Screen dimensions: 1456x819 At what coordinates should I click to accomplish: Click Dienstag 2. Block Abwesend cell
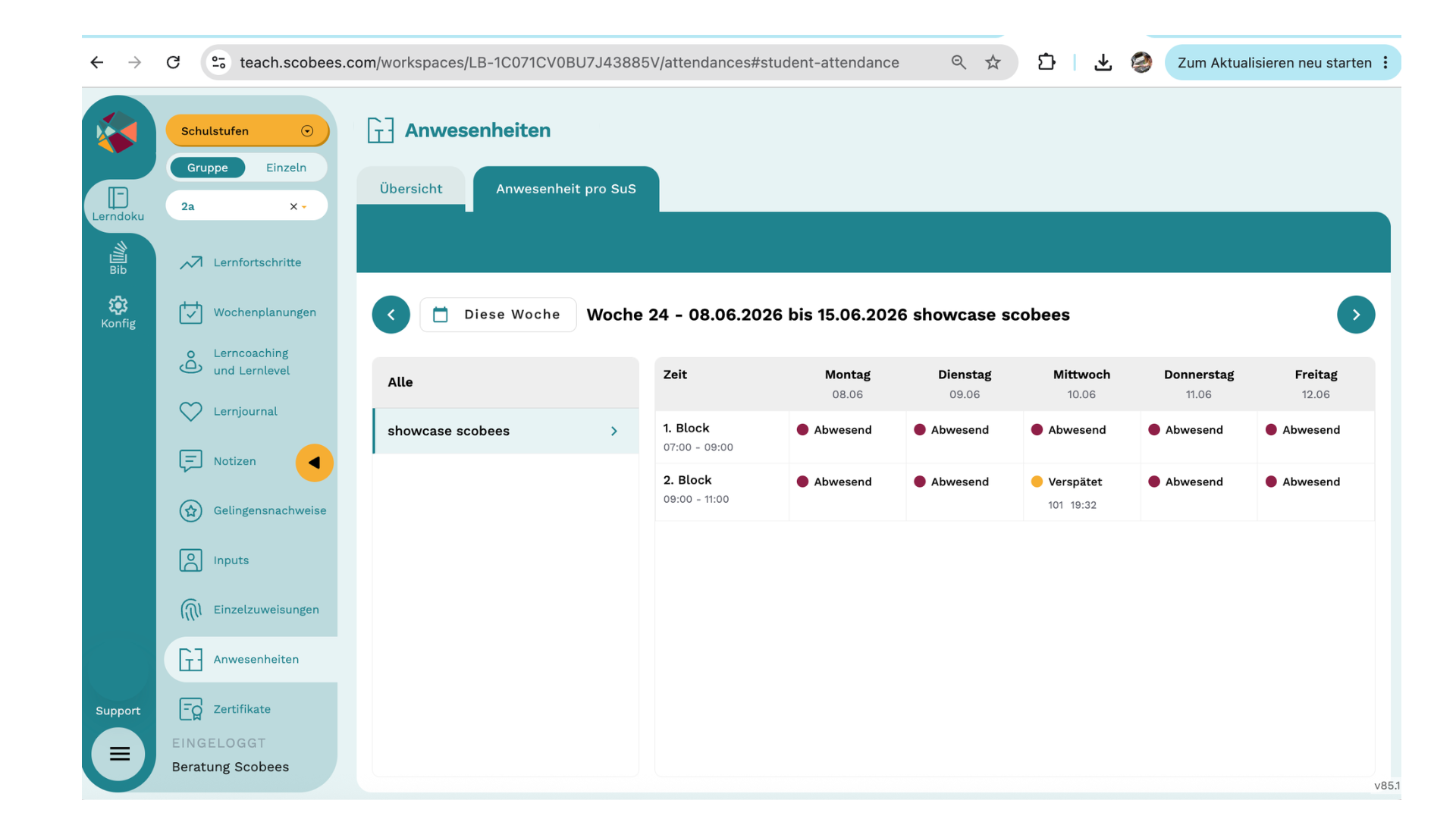click(965, 492)
